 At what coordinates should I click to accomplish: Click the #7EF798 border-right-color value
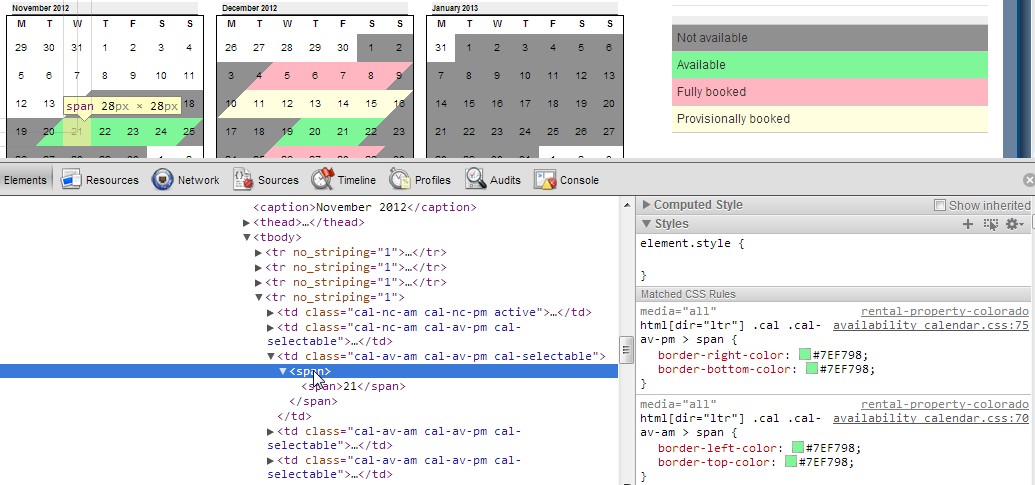tap(840, 355)
